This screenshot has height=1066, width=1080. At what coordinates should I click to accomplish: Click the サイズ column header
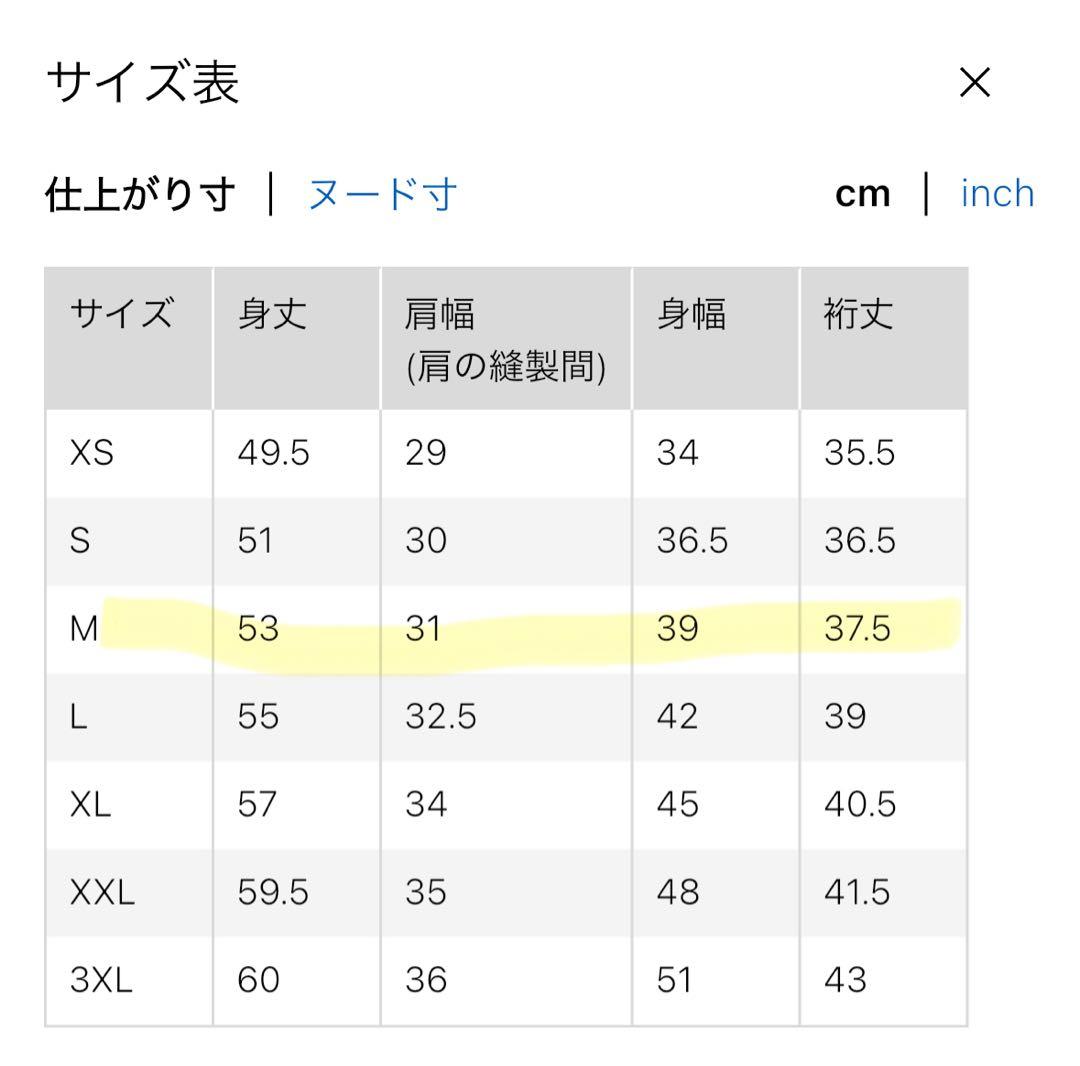122,315
